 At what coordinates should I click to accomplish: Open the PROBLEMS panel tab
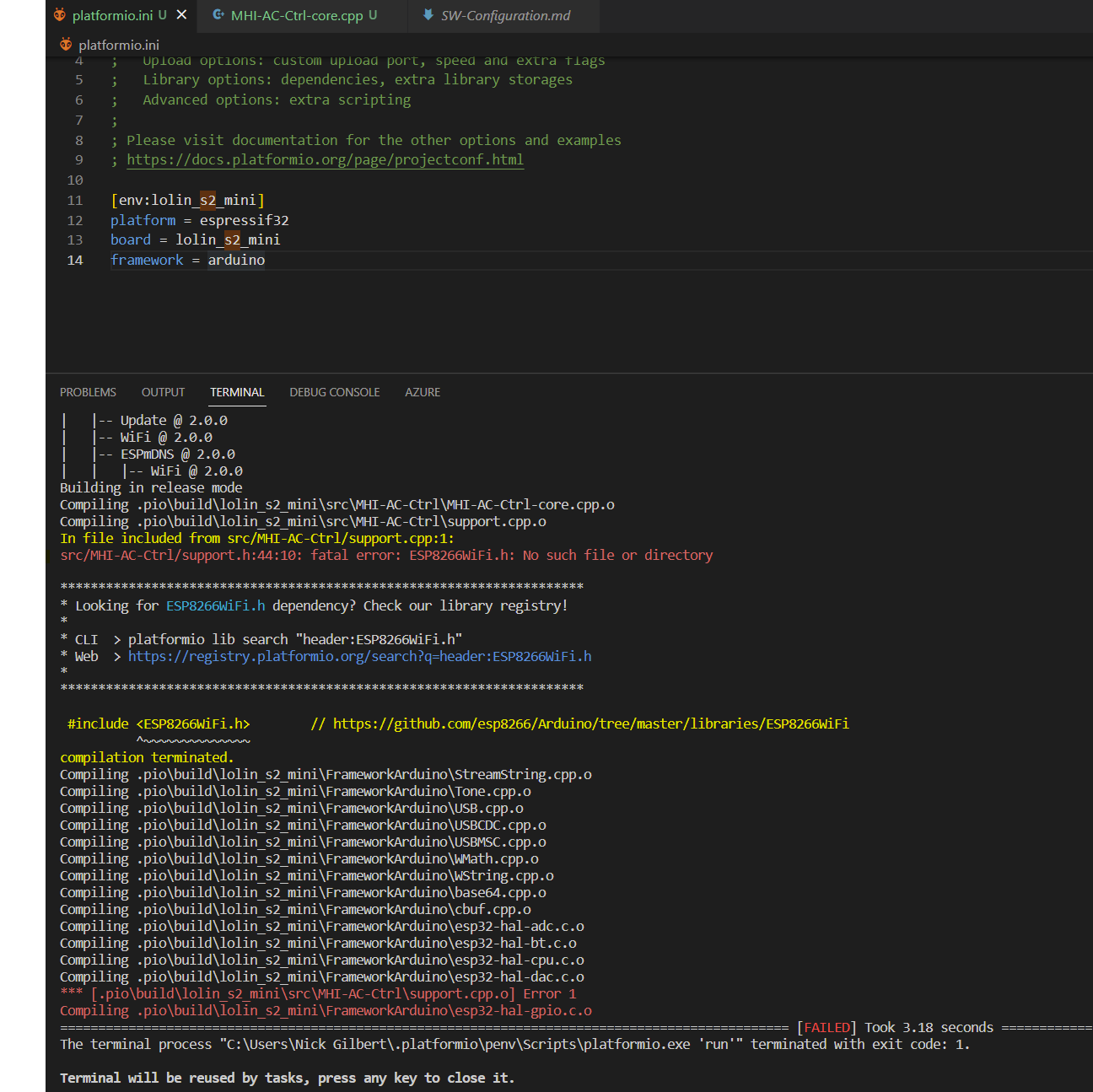point(88,392)
